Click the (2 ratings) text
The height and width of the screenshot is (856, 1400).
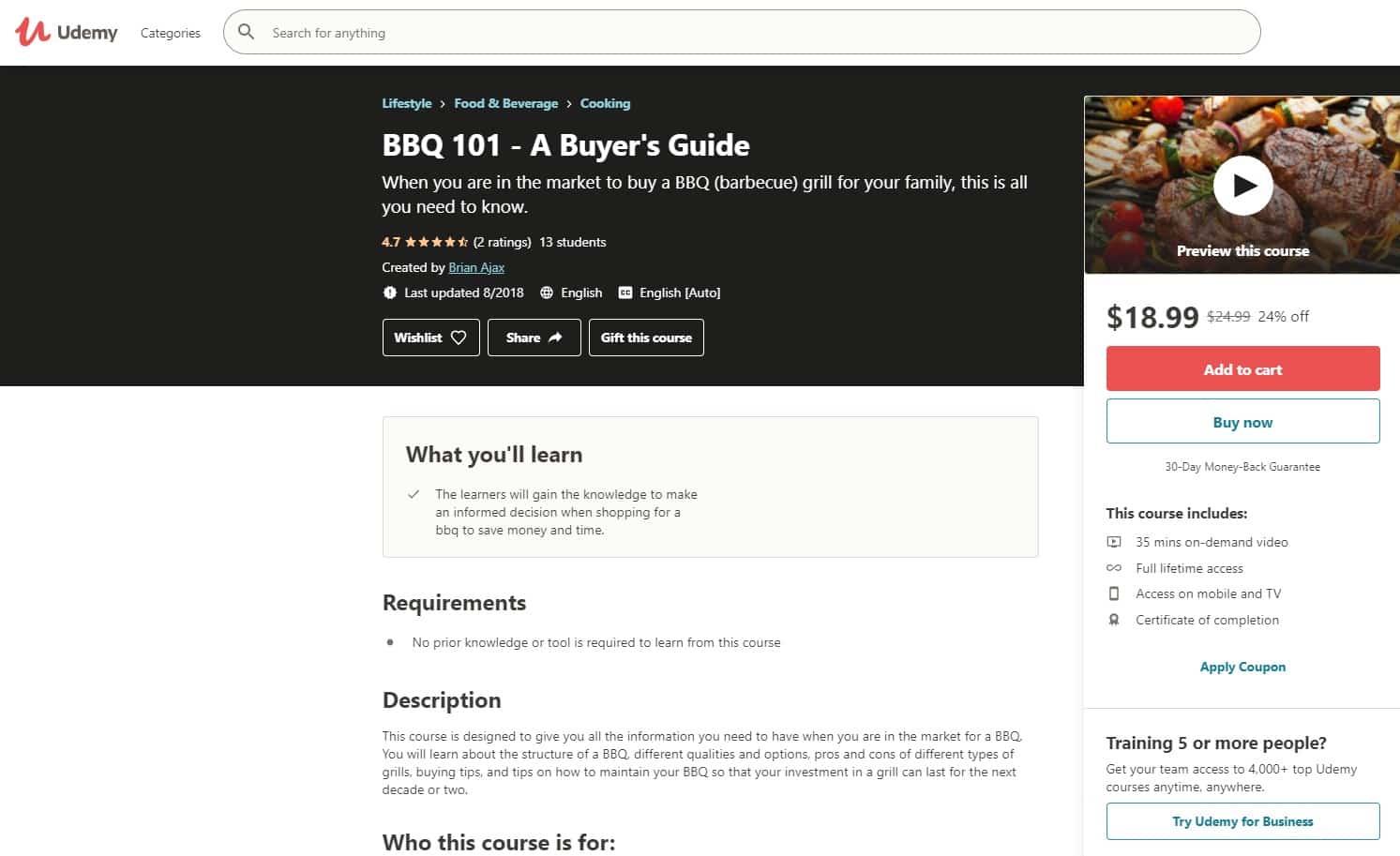pos(502,242)
